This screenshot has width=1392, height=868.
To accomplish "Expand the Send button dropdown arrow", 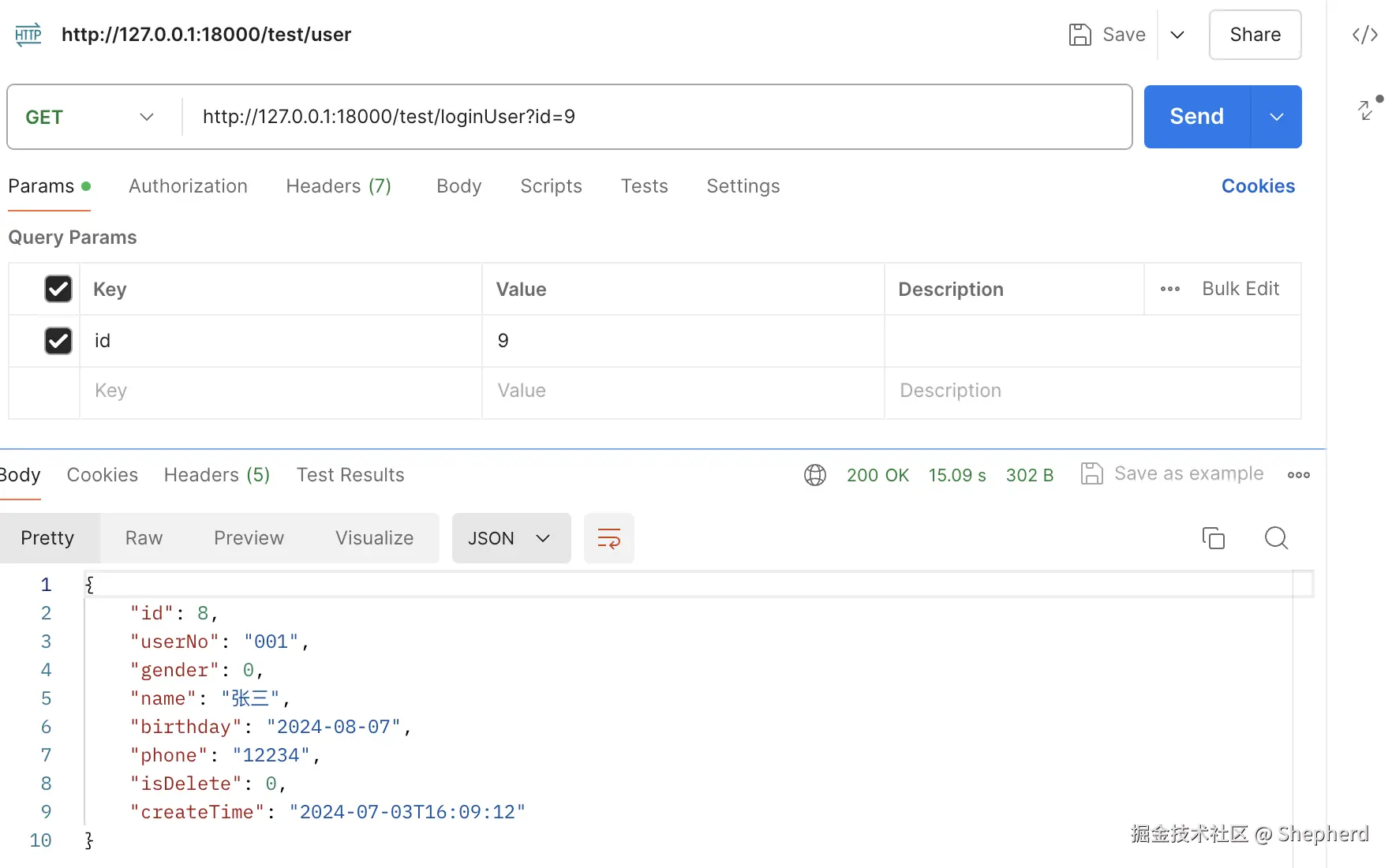I will pos(1276,117).
